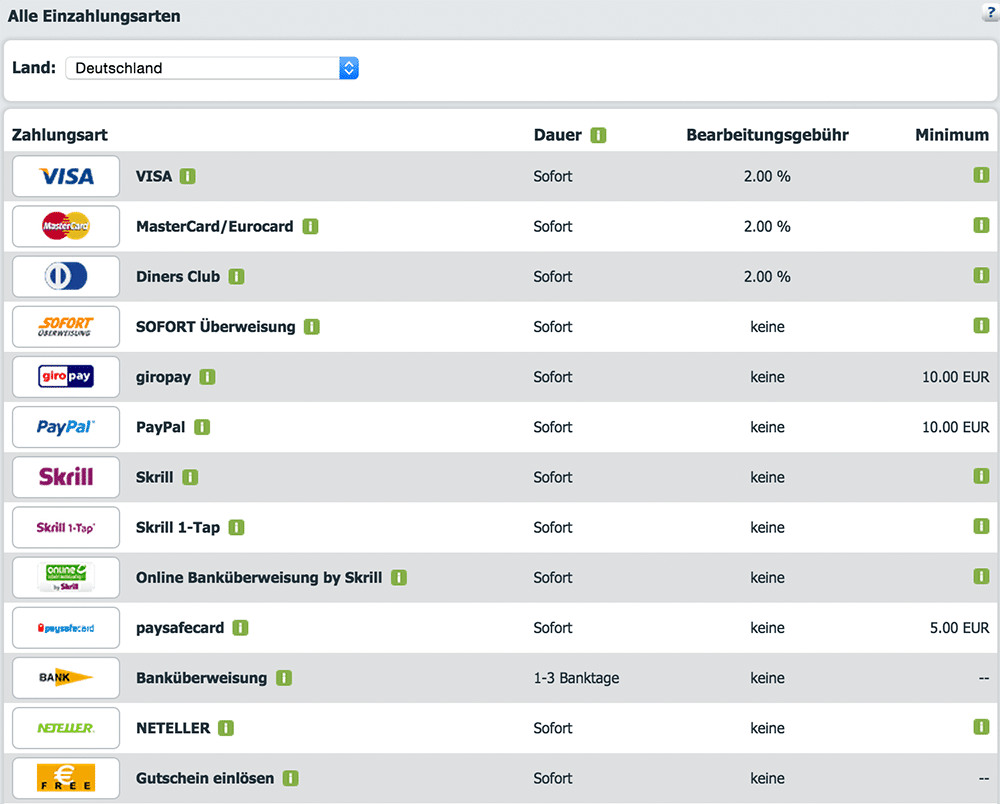1000x804 pixels.
Task: Click the 2.00 % fee in VISA row
Action: pos(767,176)
